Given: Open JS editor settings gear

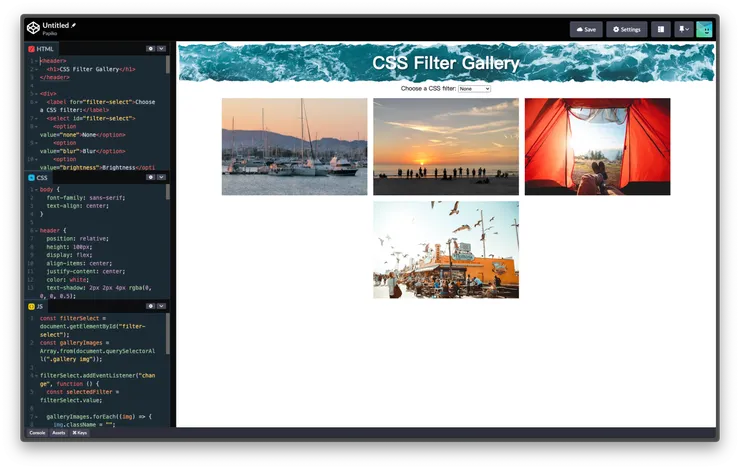Looking at the screenshot, I should [150, 306].
